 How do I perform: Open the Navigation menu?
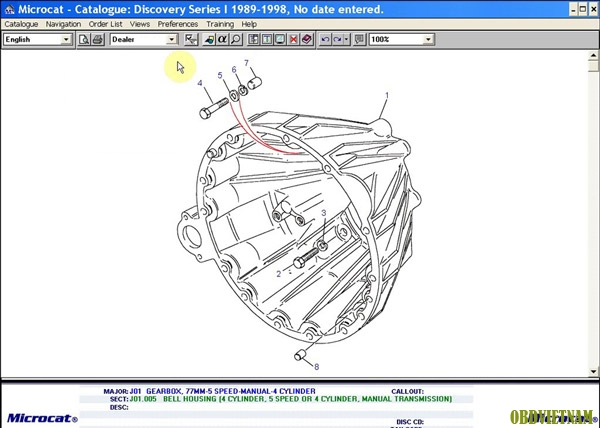(63, 24)
